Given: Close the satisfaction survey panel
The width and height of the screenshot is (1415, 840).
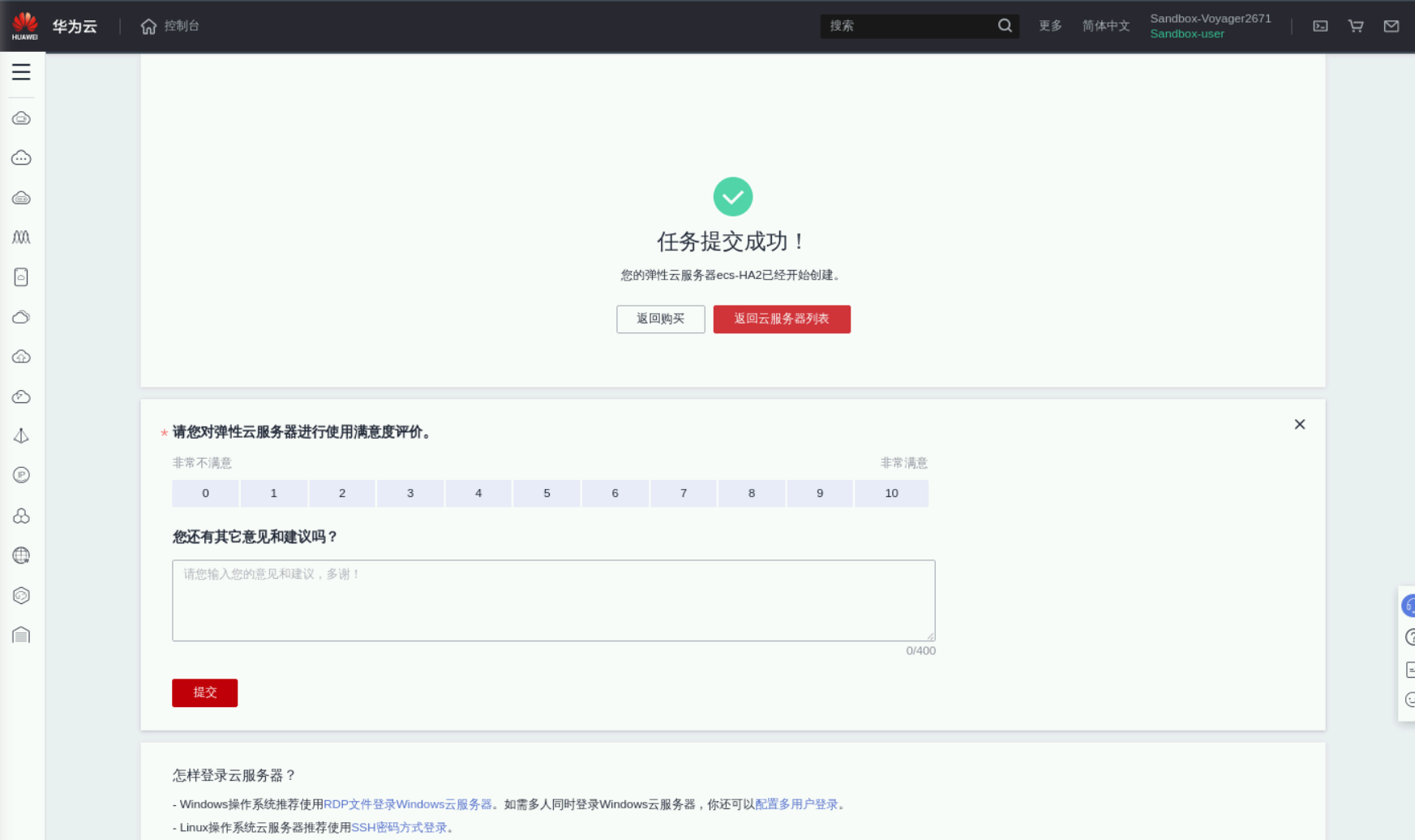Looking at the screenshot, I should [1300, 424].
